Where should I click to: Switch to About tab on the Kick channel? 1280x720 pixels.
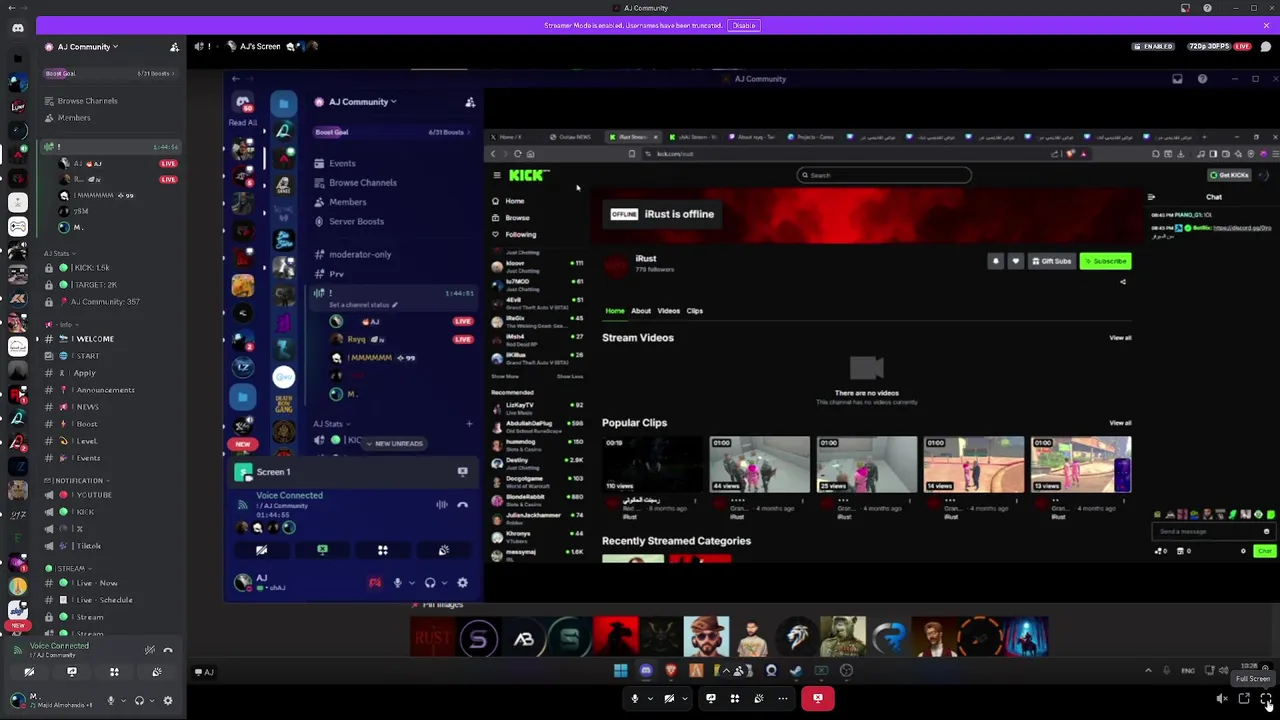coord(641,311)
